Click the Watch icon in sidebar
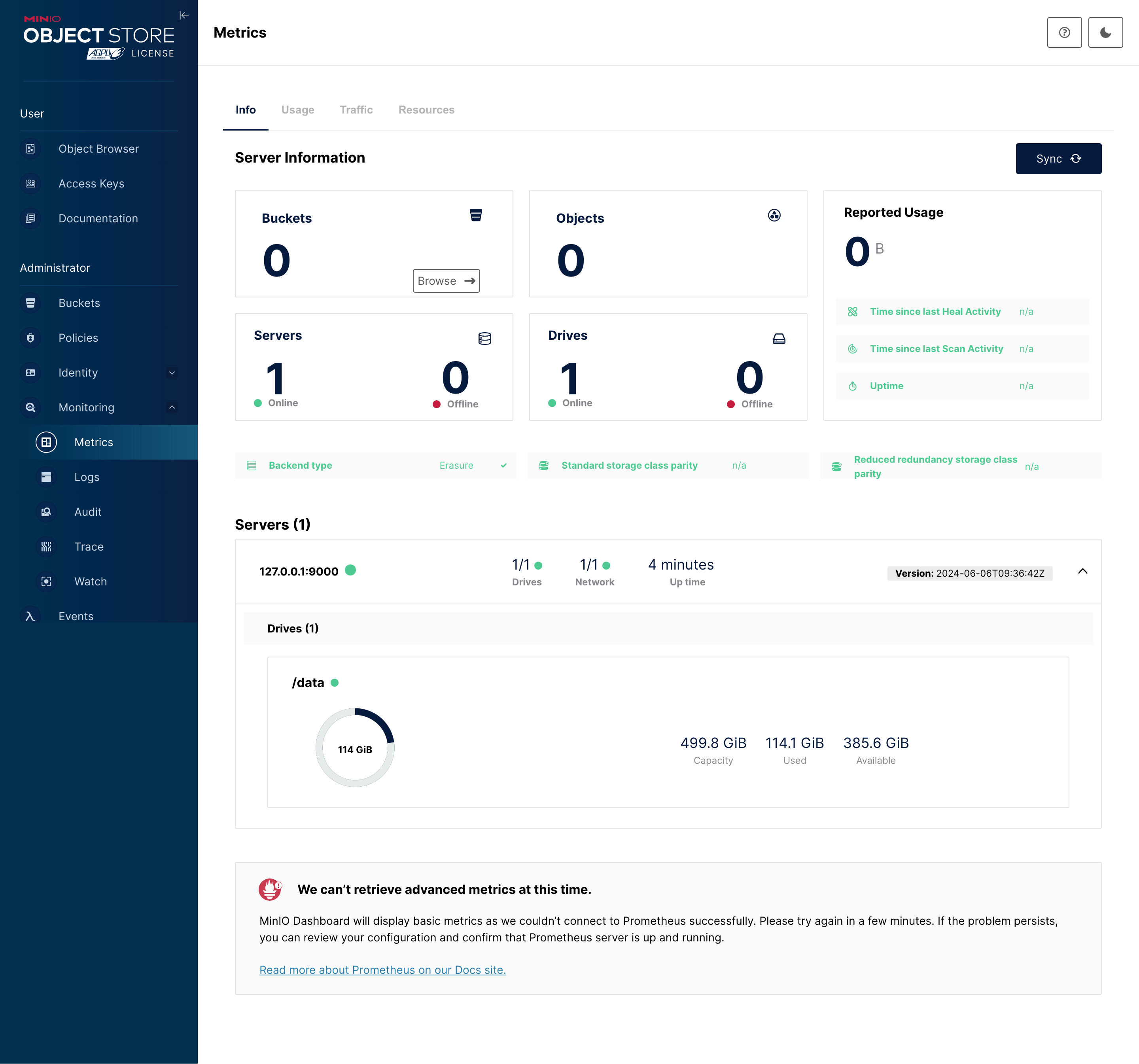 click(x=46, y=581)
